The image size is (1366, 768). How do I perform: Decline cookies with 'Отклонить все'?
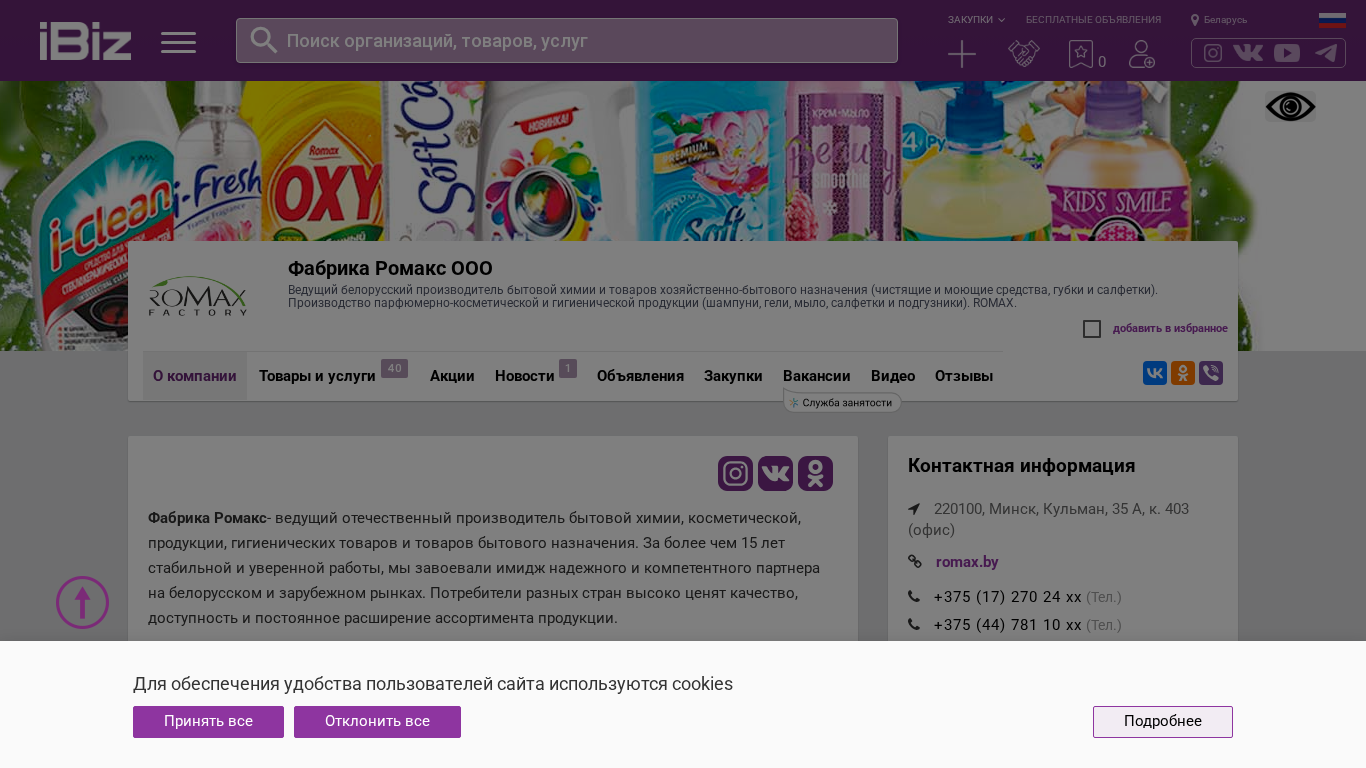click(x=377, y=722)
